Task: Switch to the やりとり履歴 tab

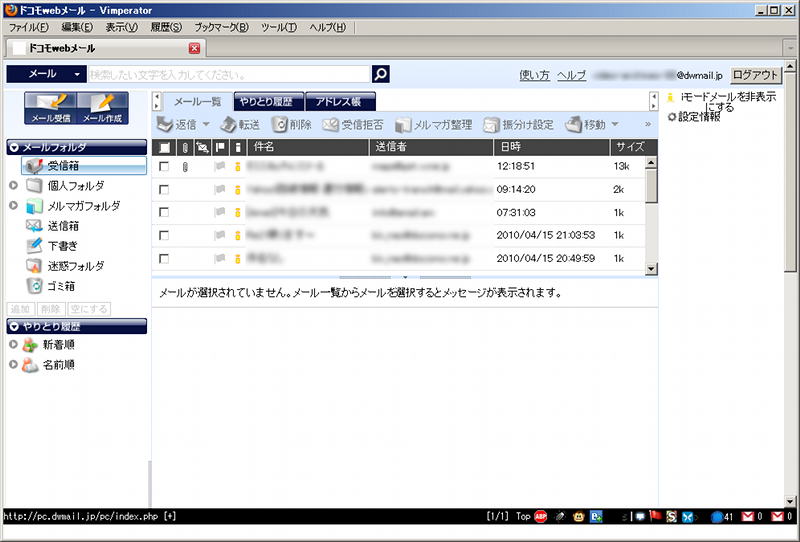Action: [x=269, y=102]
